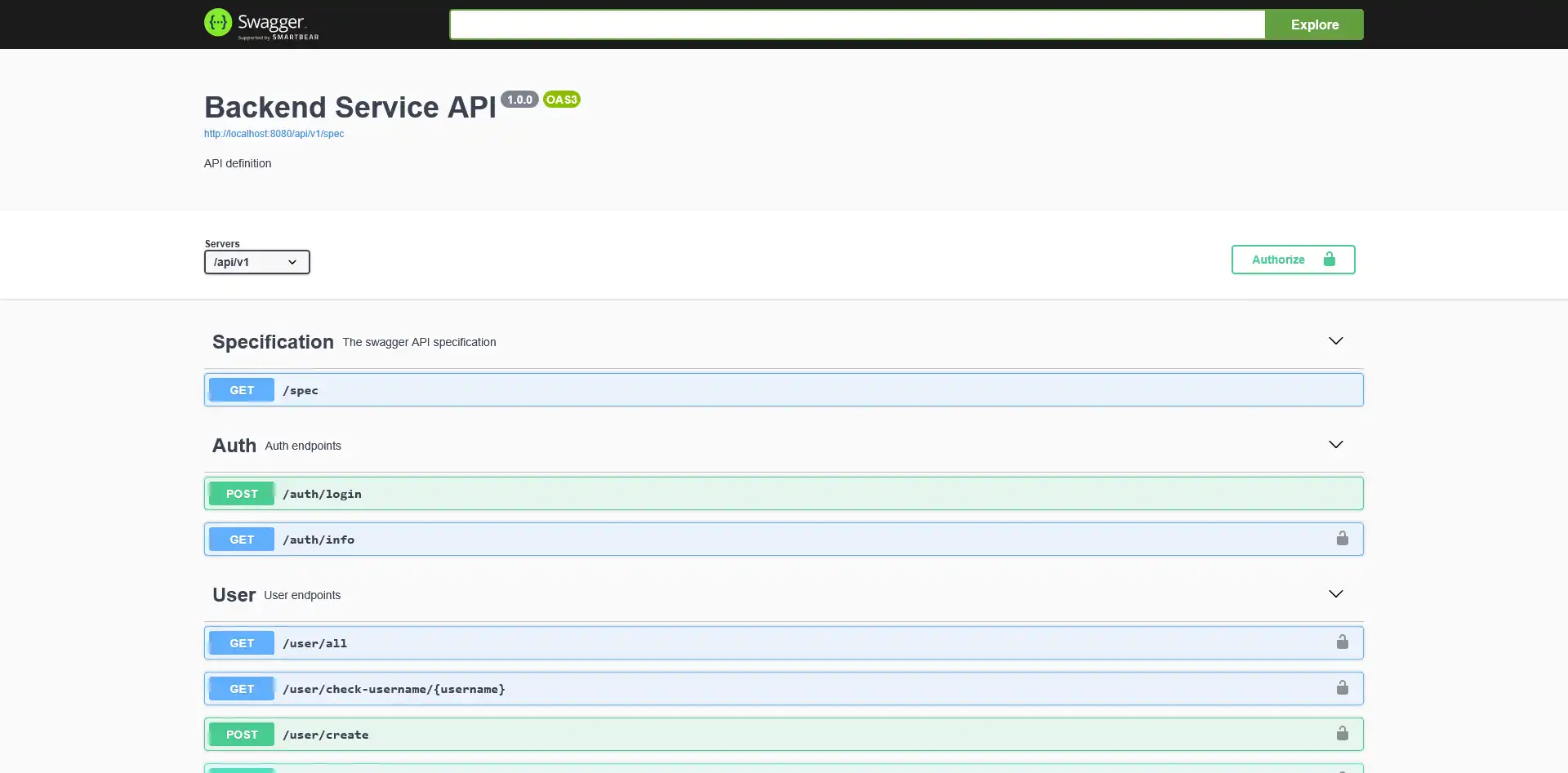
Task: Collapse the User section chevron
Action: (1335, 594)
